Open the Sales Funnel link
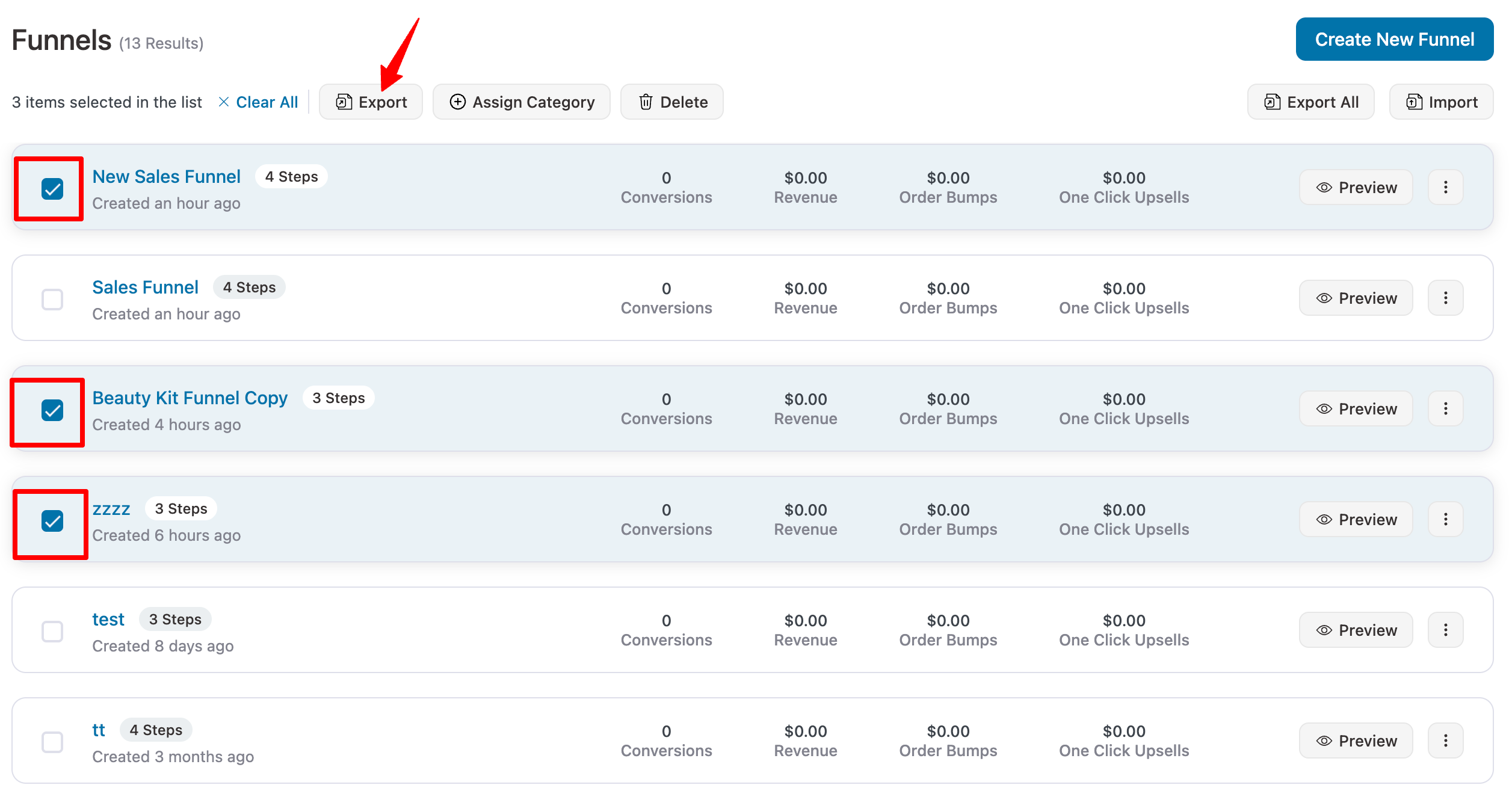1512x785 pixels. point(146,288)
